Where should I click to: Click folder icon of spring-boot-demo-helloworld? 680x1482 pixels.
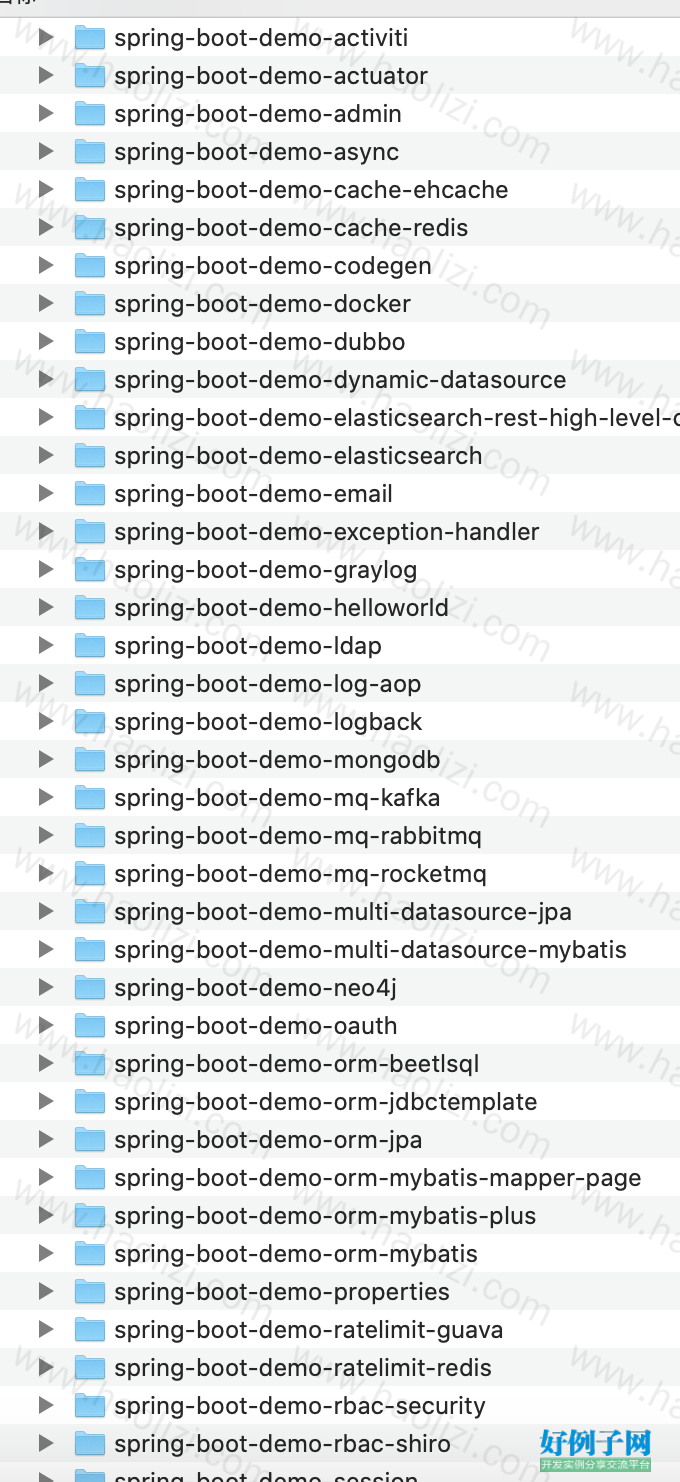[90, 608]
